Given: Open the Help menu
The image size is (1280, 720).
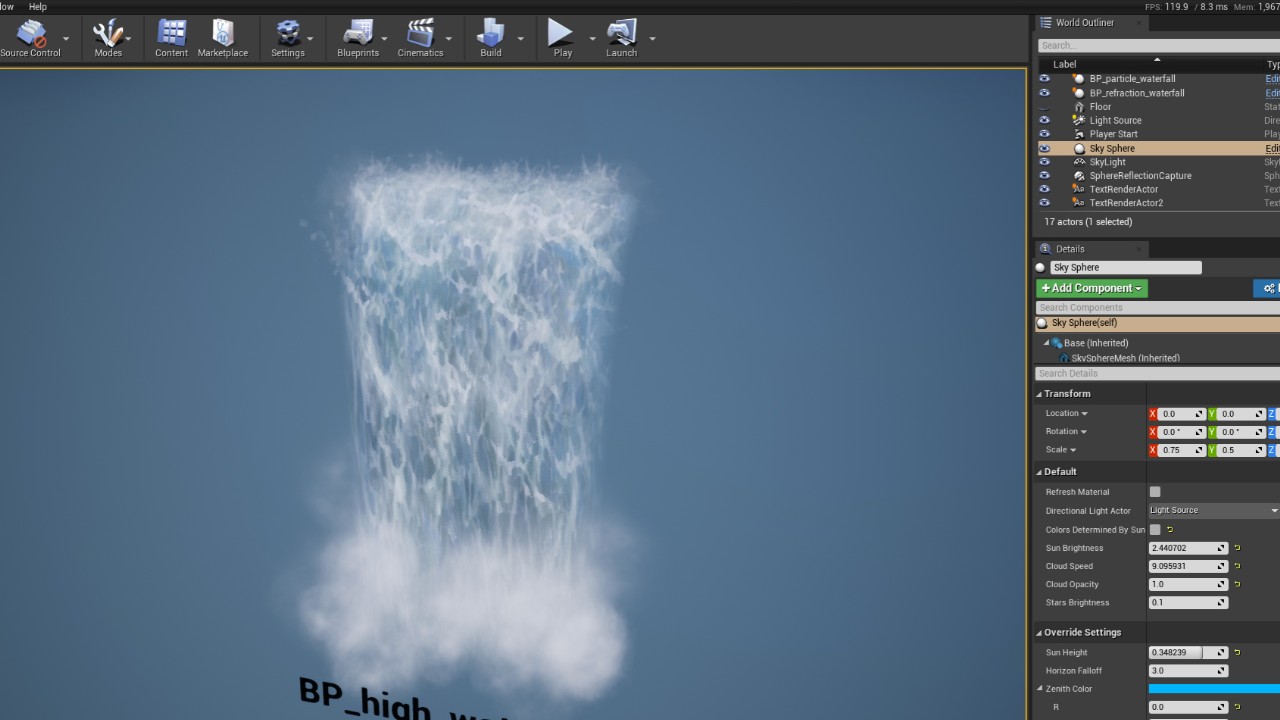Looking at the screenshot, I should 37,7.
